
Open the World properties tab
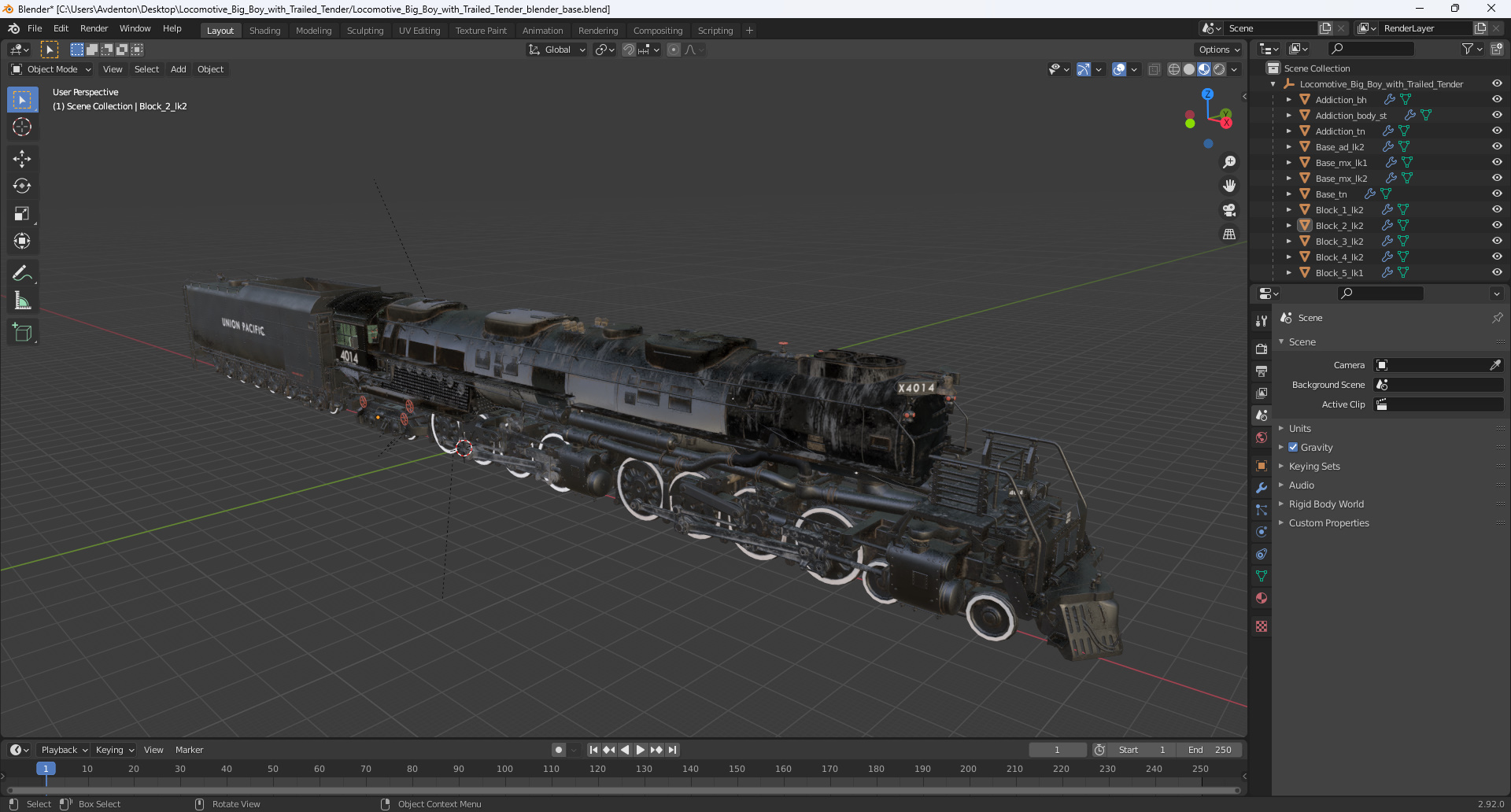[1262, 437]
